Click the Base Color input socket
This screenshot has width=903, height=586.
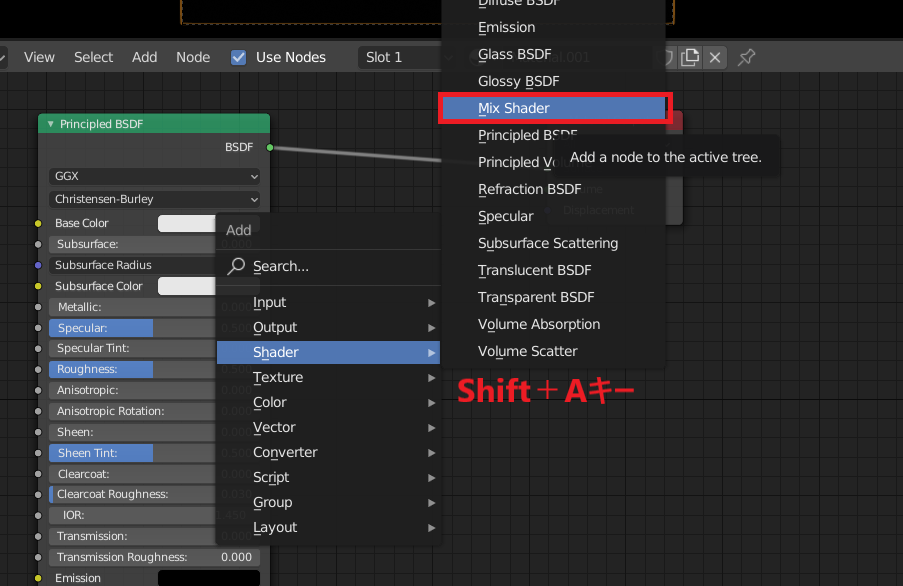(38, 223)
